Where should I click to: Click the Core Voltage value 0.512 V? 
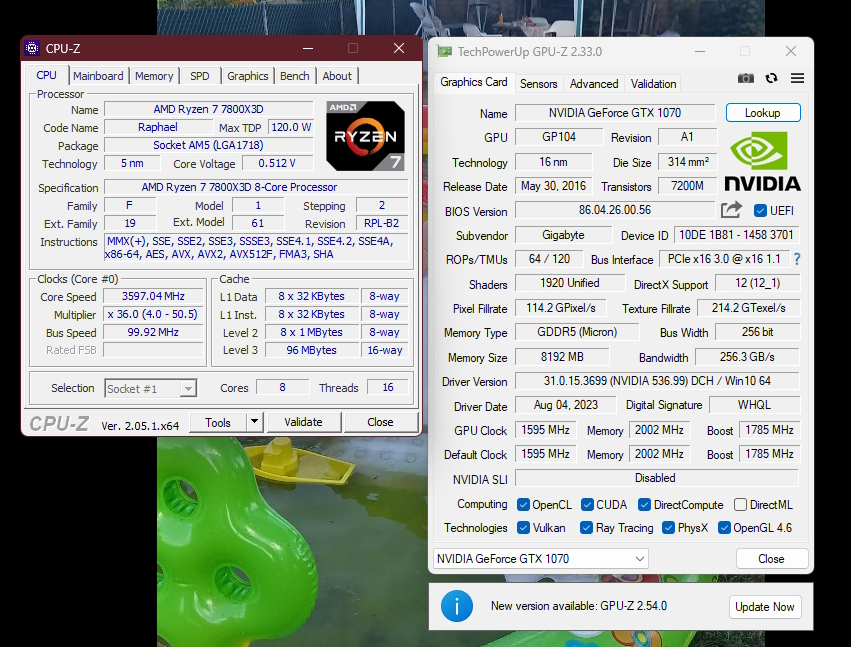point(277,163)
